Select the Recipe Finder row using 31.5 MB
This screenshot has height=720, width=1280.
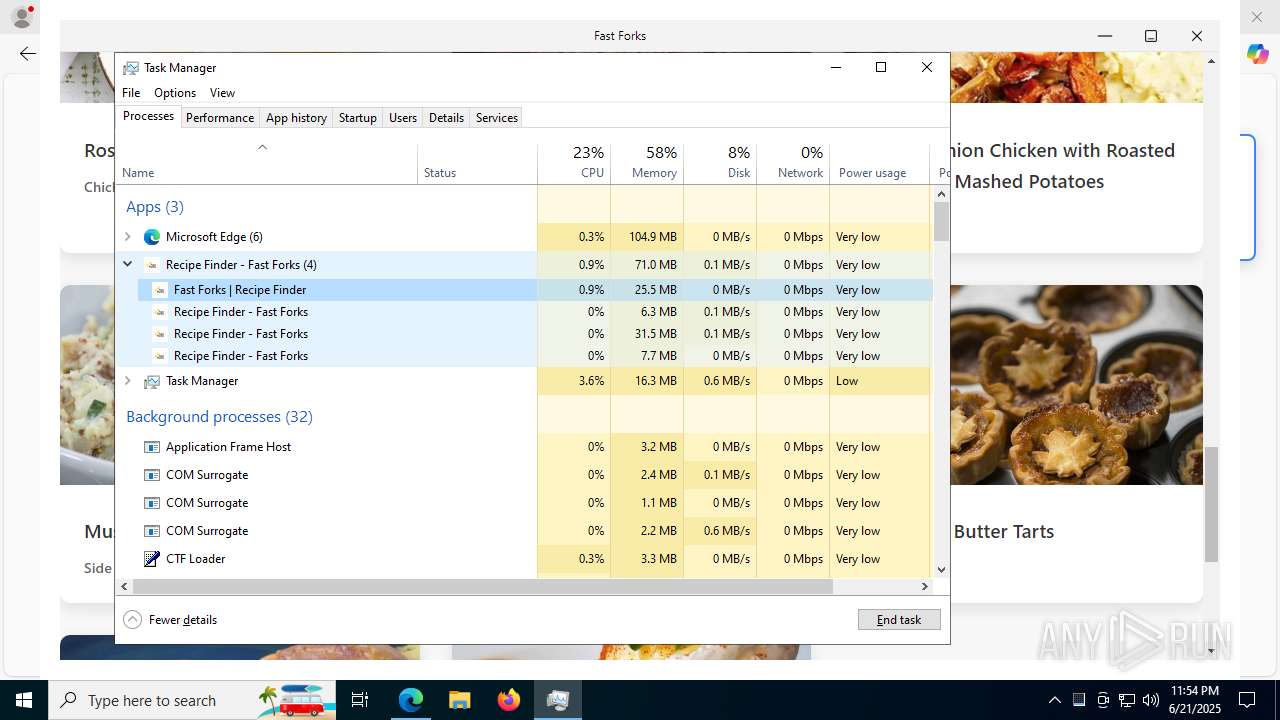click(x=525, y=334)
